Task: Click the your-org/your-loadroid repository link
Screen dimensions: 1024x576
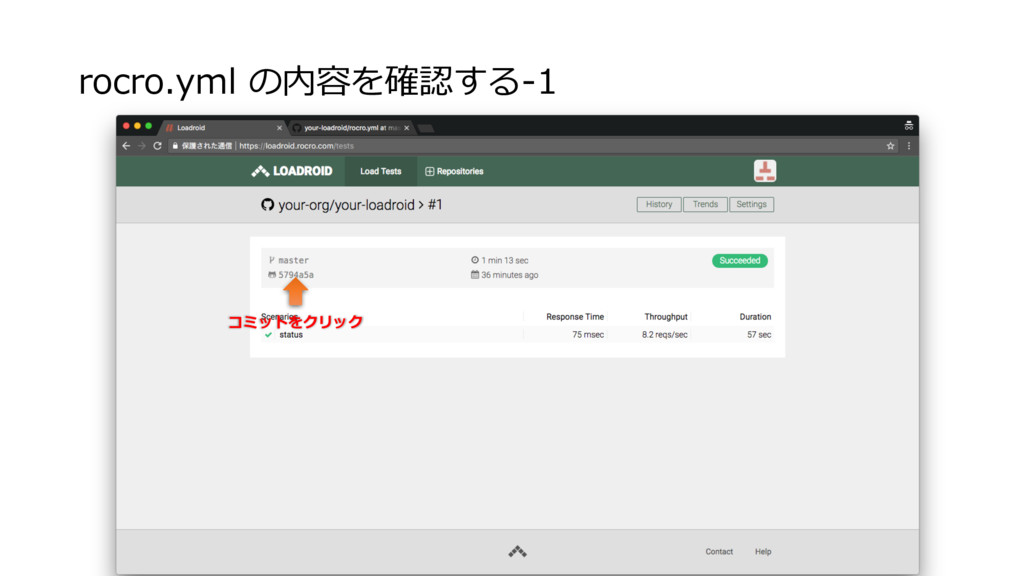Action: click(346, 205)
